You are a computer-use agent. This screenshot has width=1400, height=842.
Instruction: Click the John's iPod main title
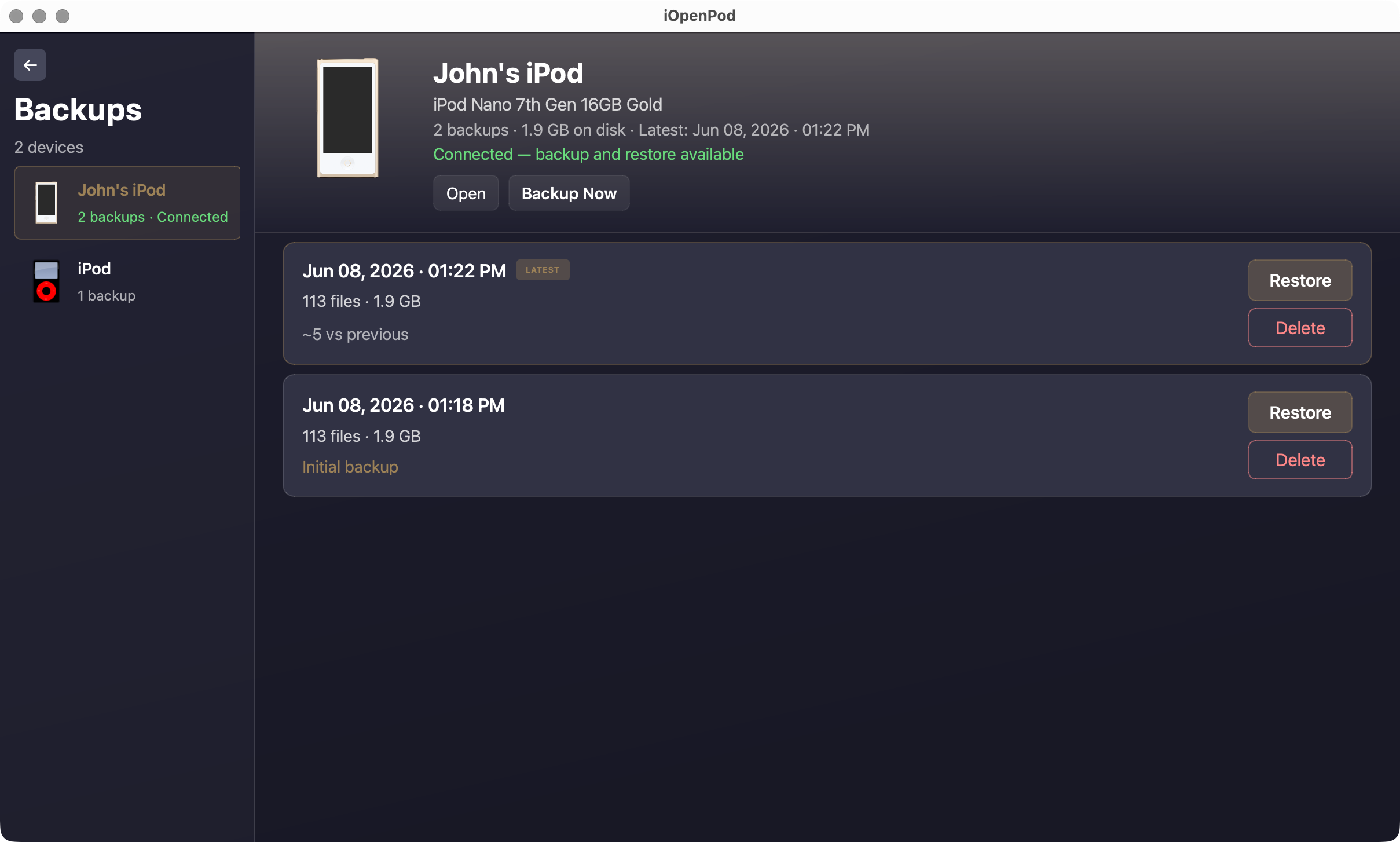508,74
